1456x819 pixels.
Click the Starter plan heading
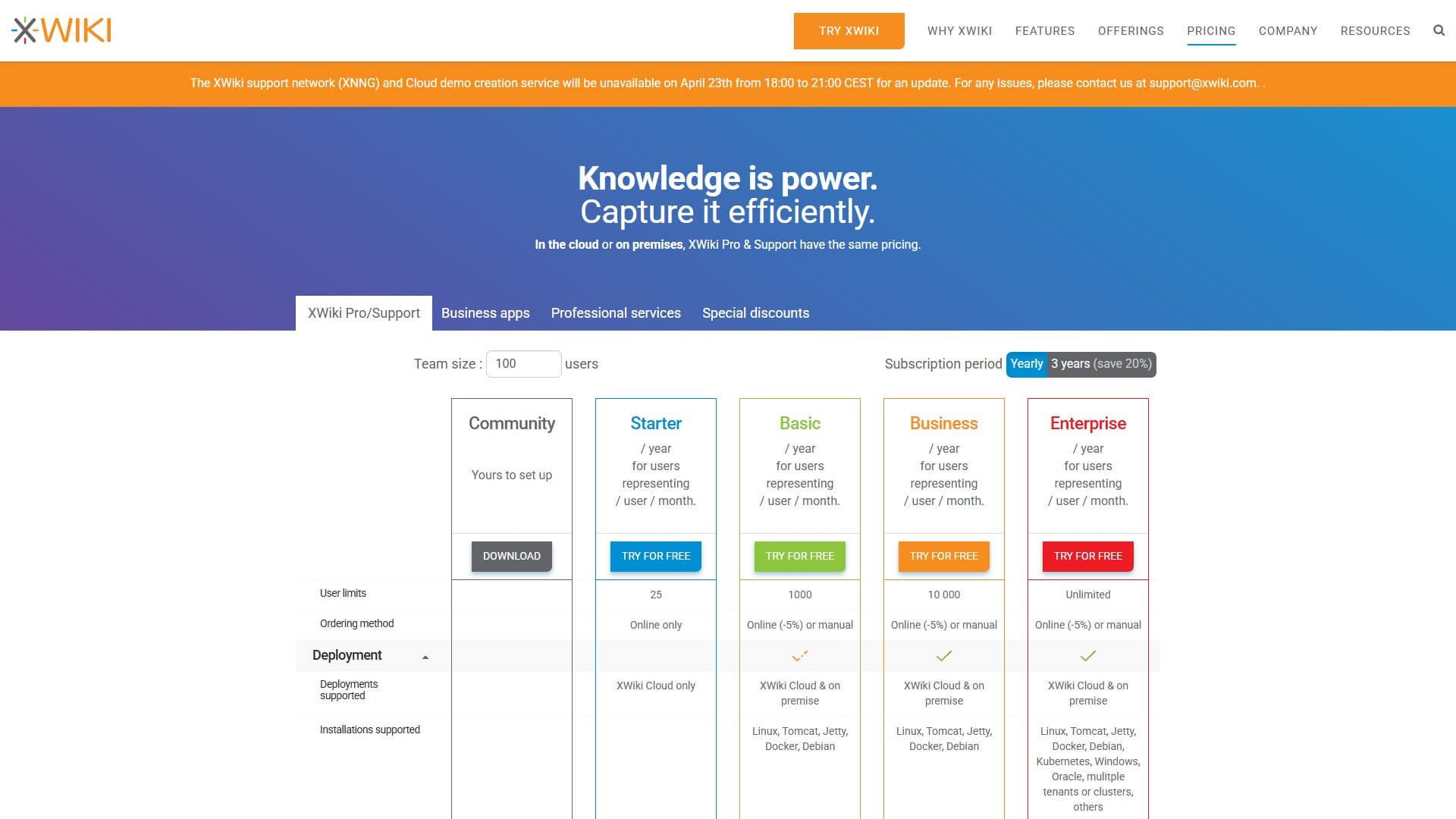click(656, 423)
